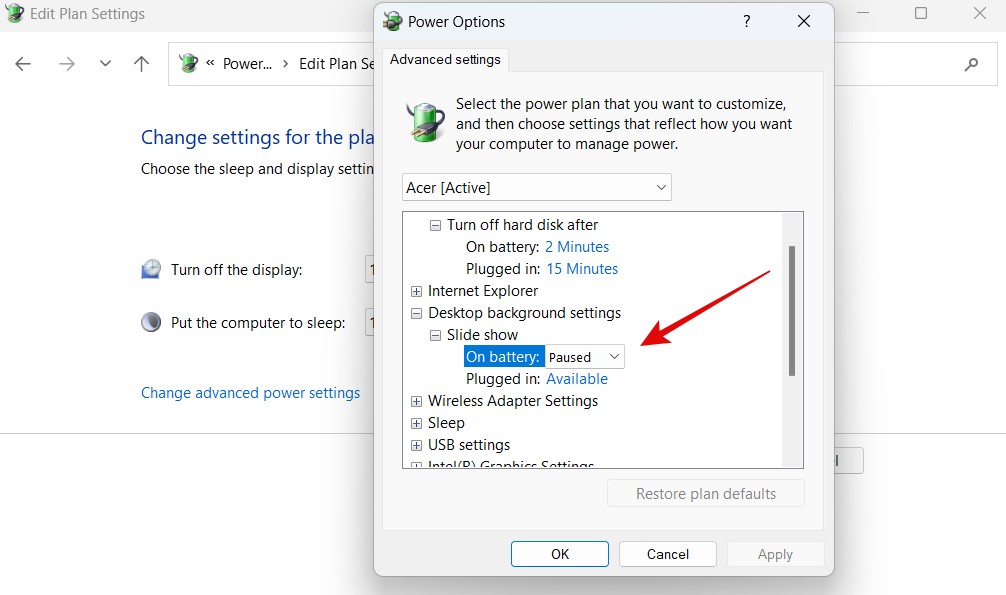The image size is (1006, 595).
Task: Select the Sleep tree label
Action: coord(446,424)
